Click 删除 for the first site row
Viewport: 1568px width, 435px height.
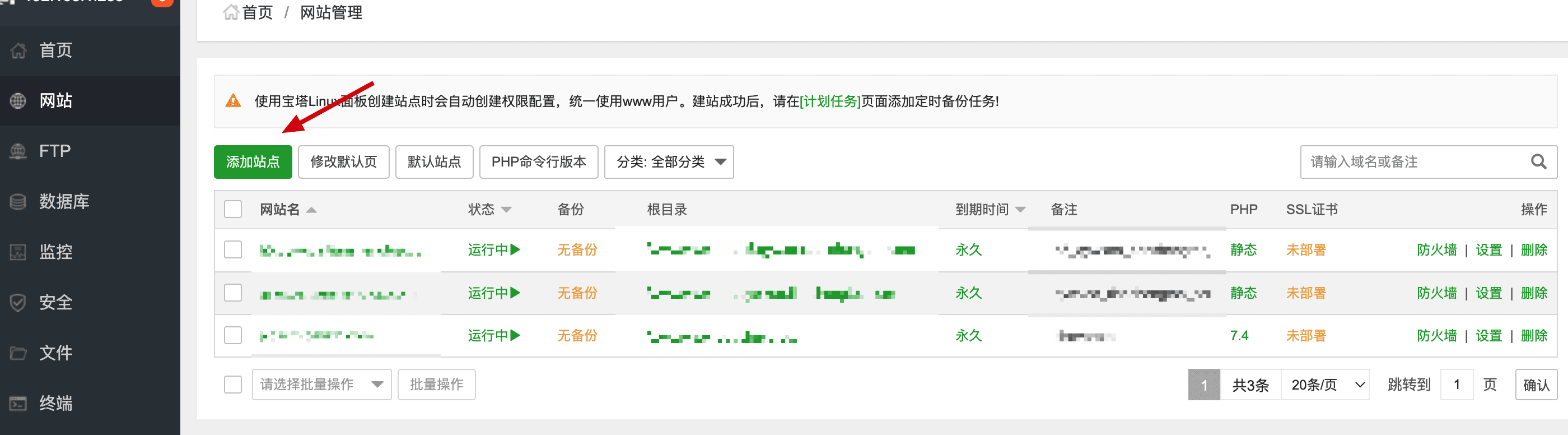click(1534, 250)
